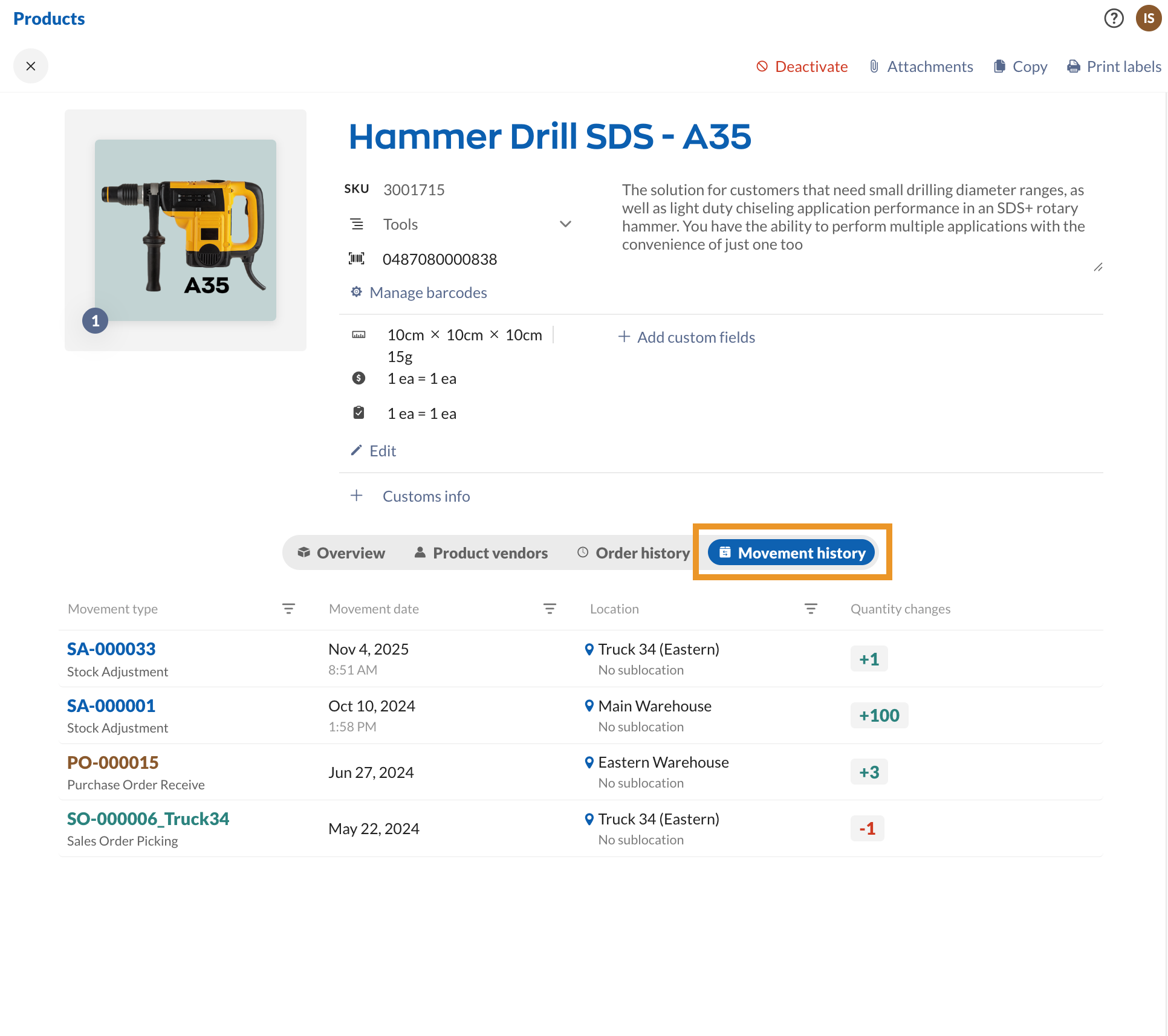Click the help question mark icon
Viewport: 1168px width, 1036px height.
tap(1114, 18)
